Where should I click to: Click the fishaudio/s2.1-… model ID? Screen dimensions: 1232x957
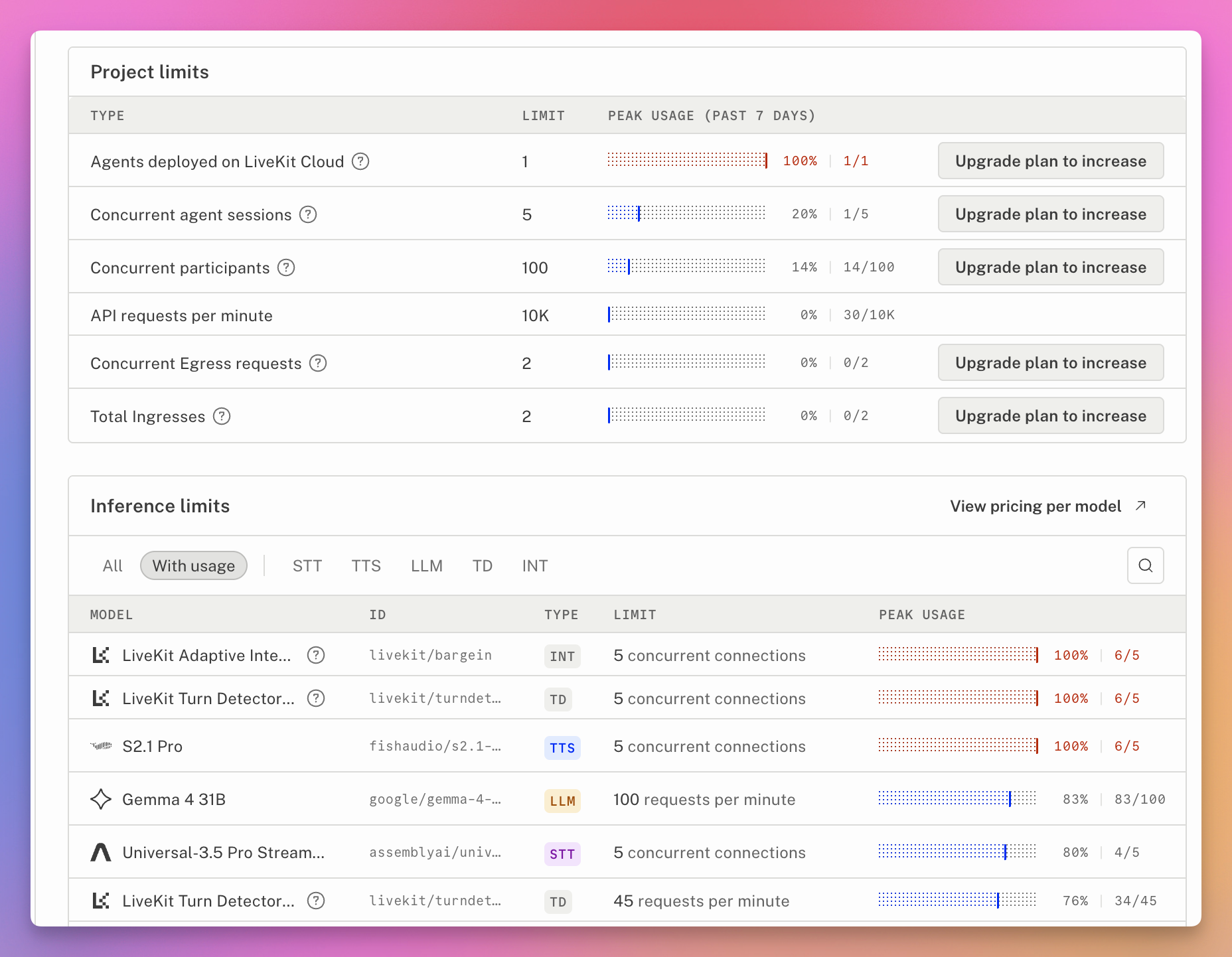tap(435, 746)
